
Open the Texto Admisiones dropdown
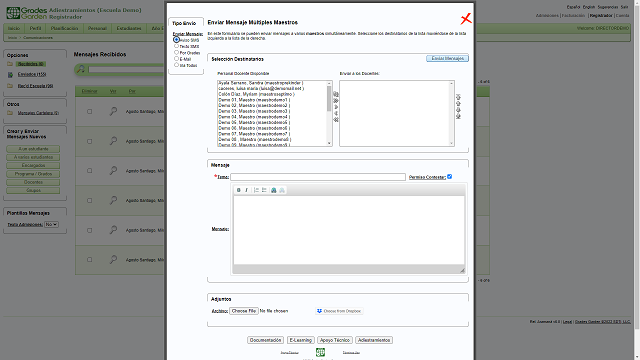(51, 224)
